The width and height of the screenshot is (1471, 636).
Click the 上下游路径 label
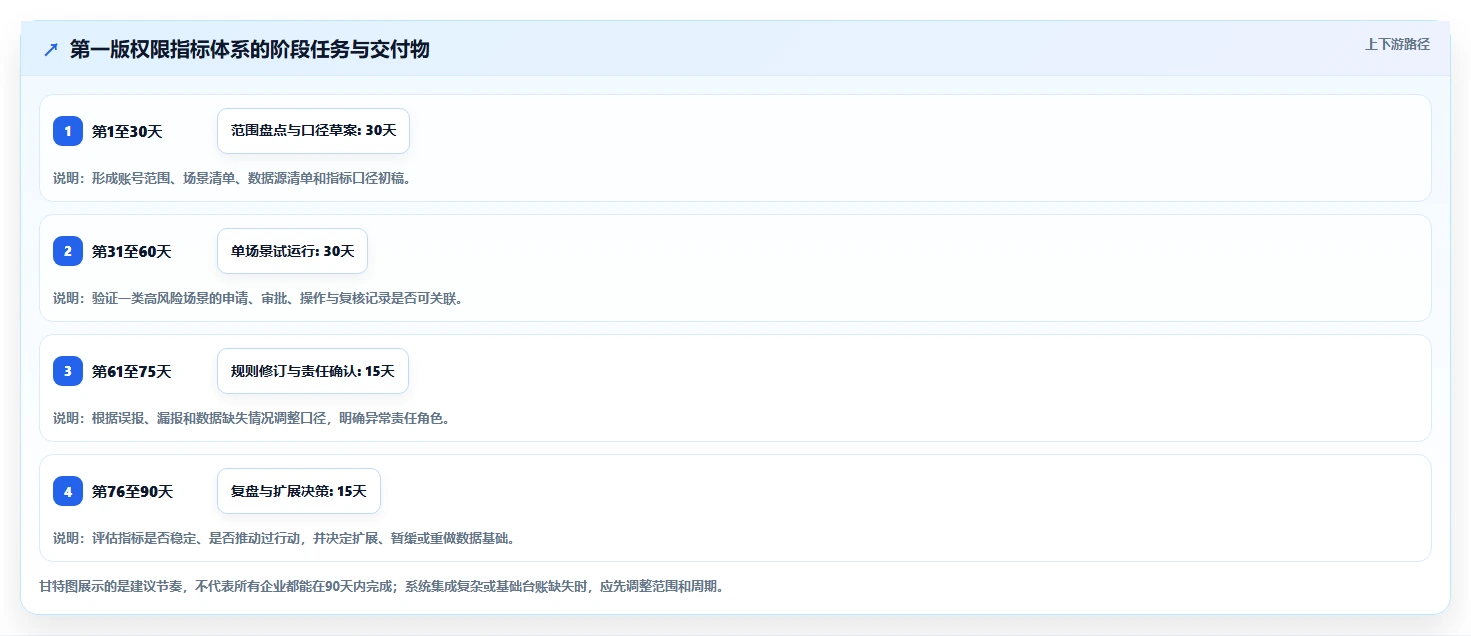coord(1398,44)
